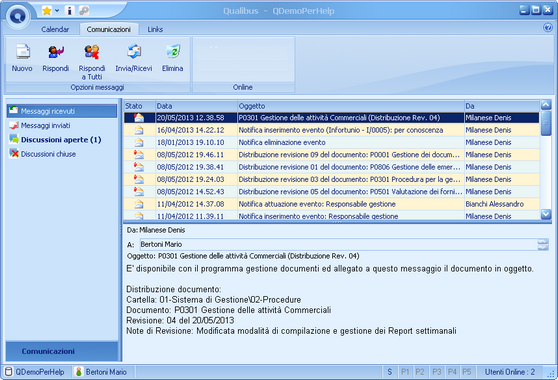Click envelope icon of 16/04/2013 message

tap(139, 130)
